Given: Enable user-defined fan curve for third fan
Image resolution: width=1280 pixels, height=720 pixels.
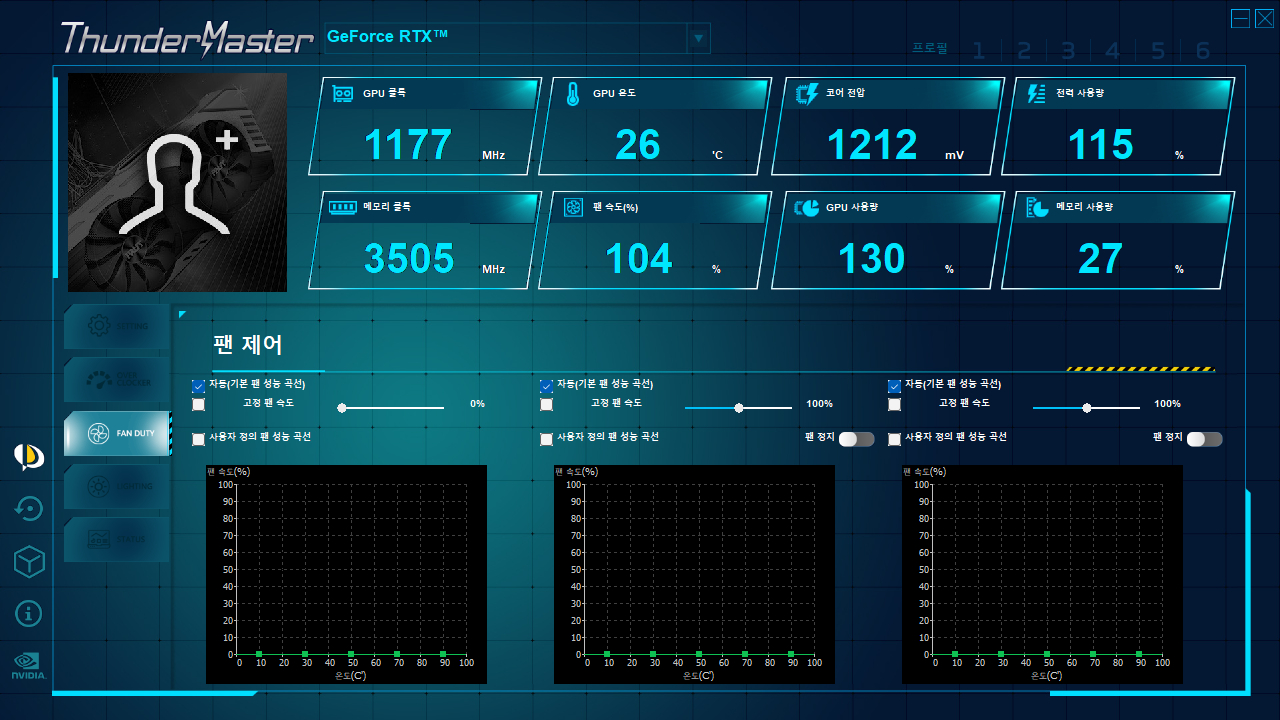Looking at the screenshot, I should click(x=894, y=439).
